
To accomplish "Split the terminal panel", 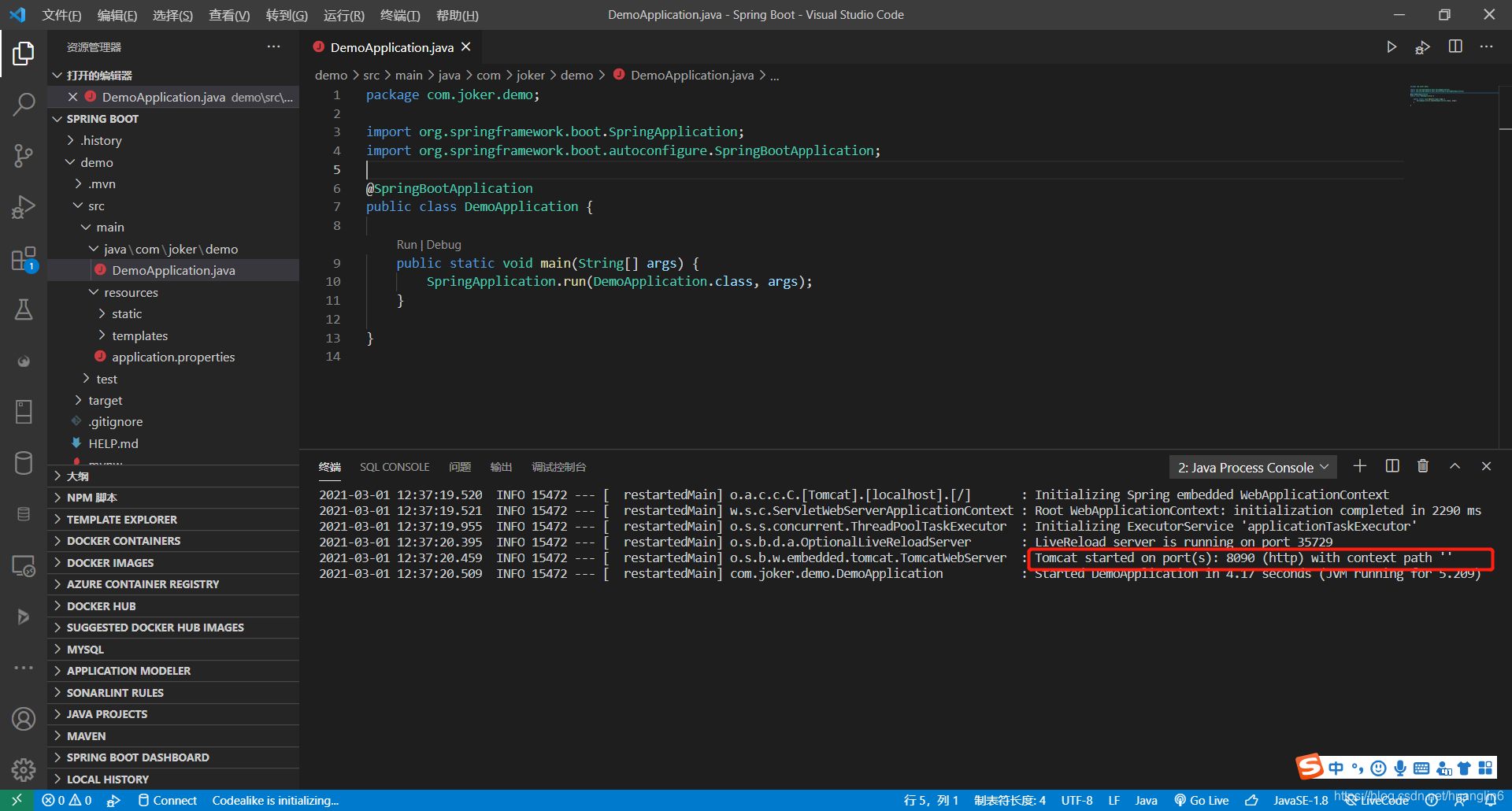I will [1392, 466].
